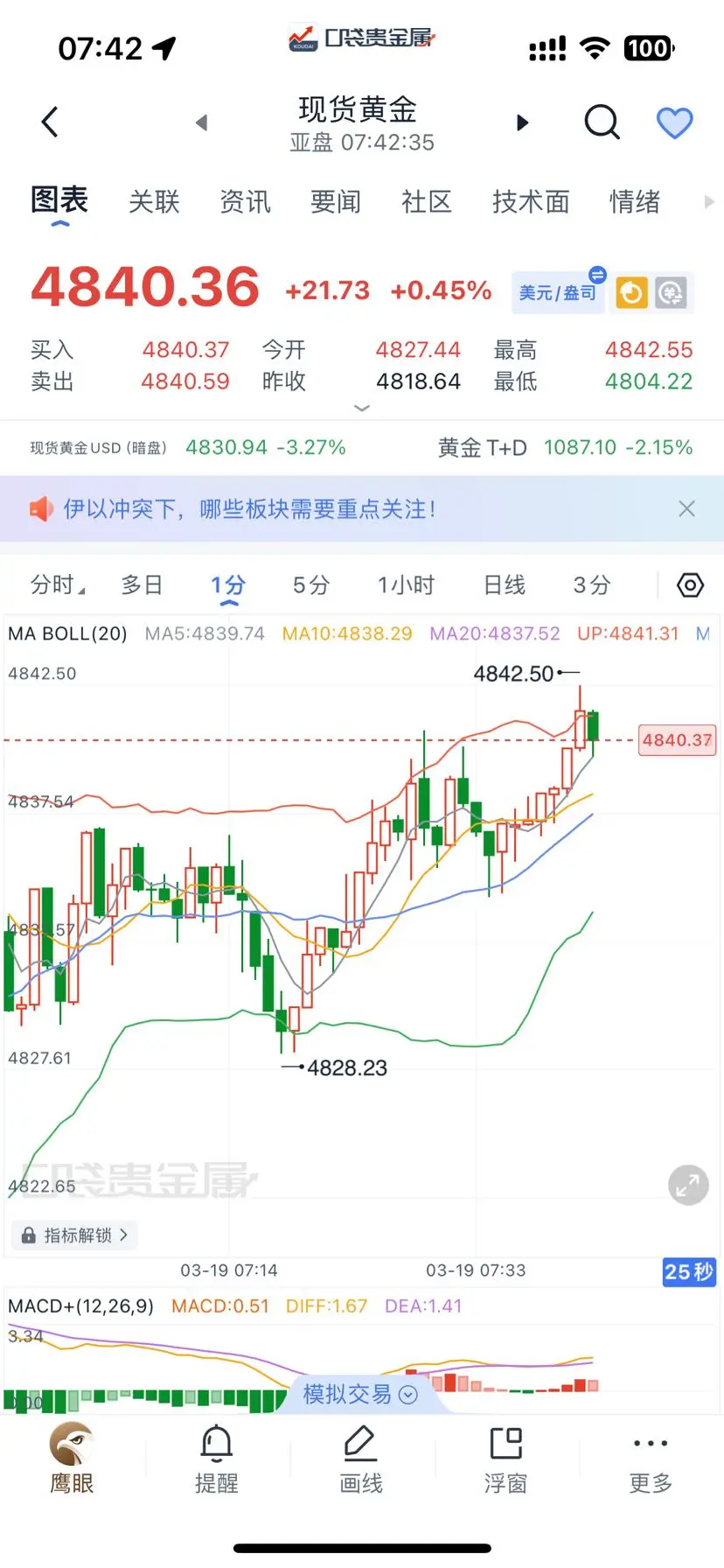
Task: Select the 5分 timeframe tab
Action: tap(310, 585)
